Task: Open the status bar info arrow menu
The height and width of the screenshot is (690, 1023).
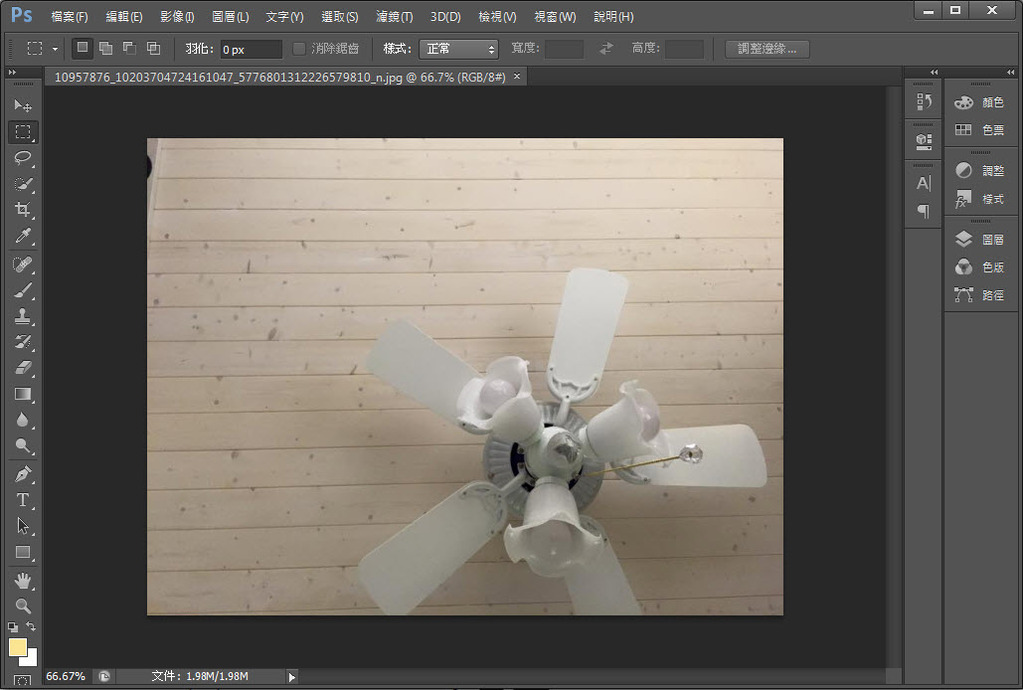Action: click(x=292, y=677)
